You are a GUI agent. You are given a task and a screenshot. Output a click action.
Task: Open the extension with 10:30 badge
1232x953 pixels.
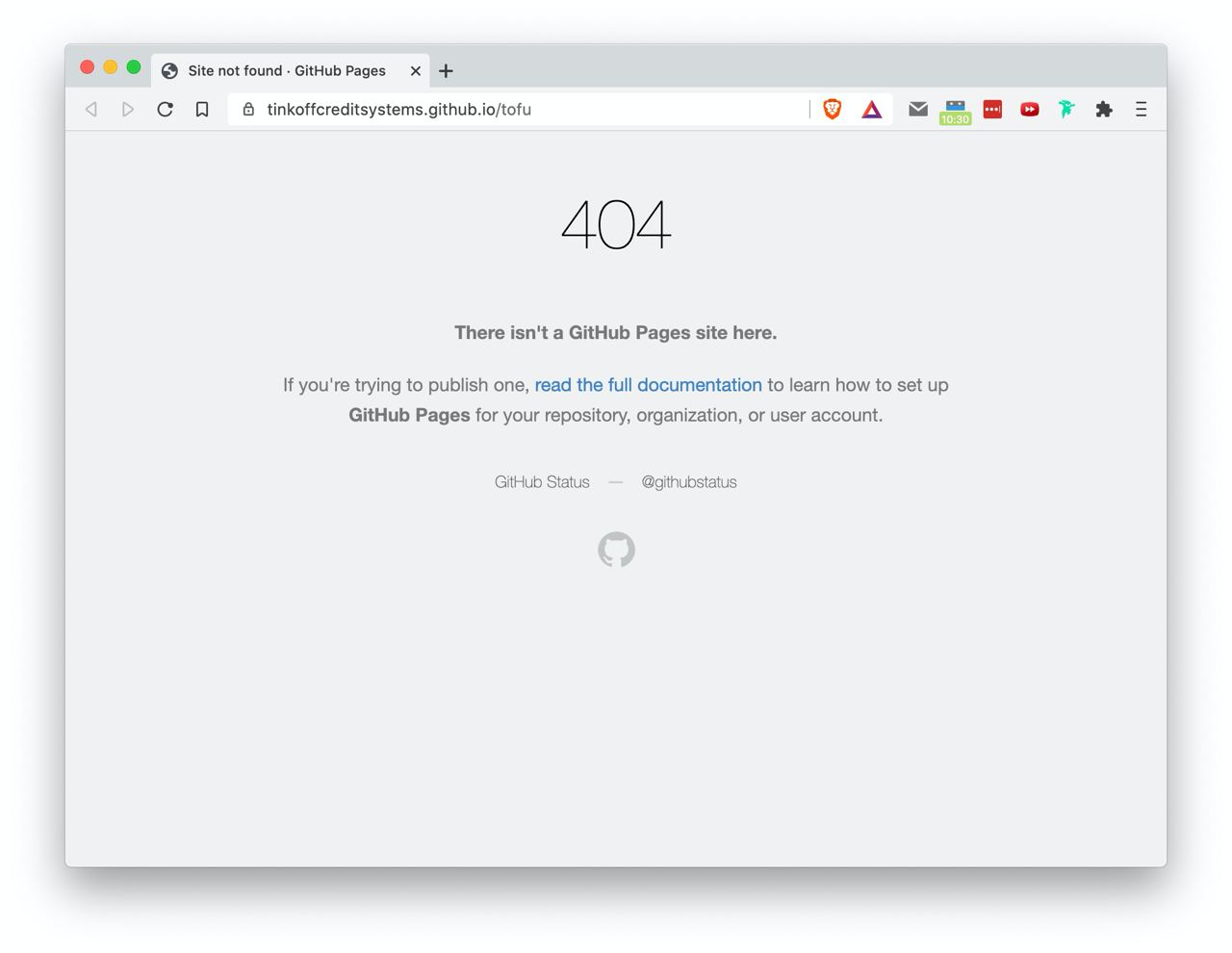point(955,112)
